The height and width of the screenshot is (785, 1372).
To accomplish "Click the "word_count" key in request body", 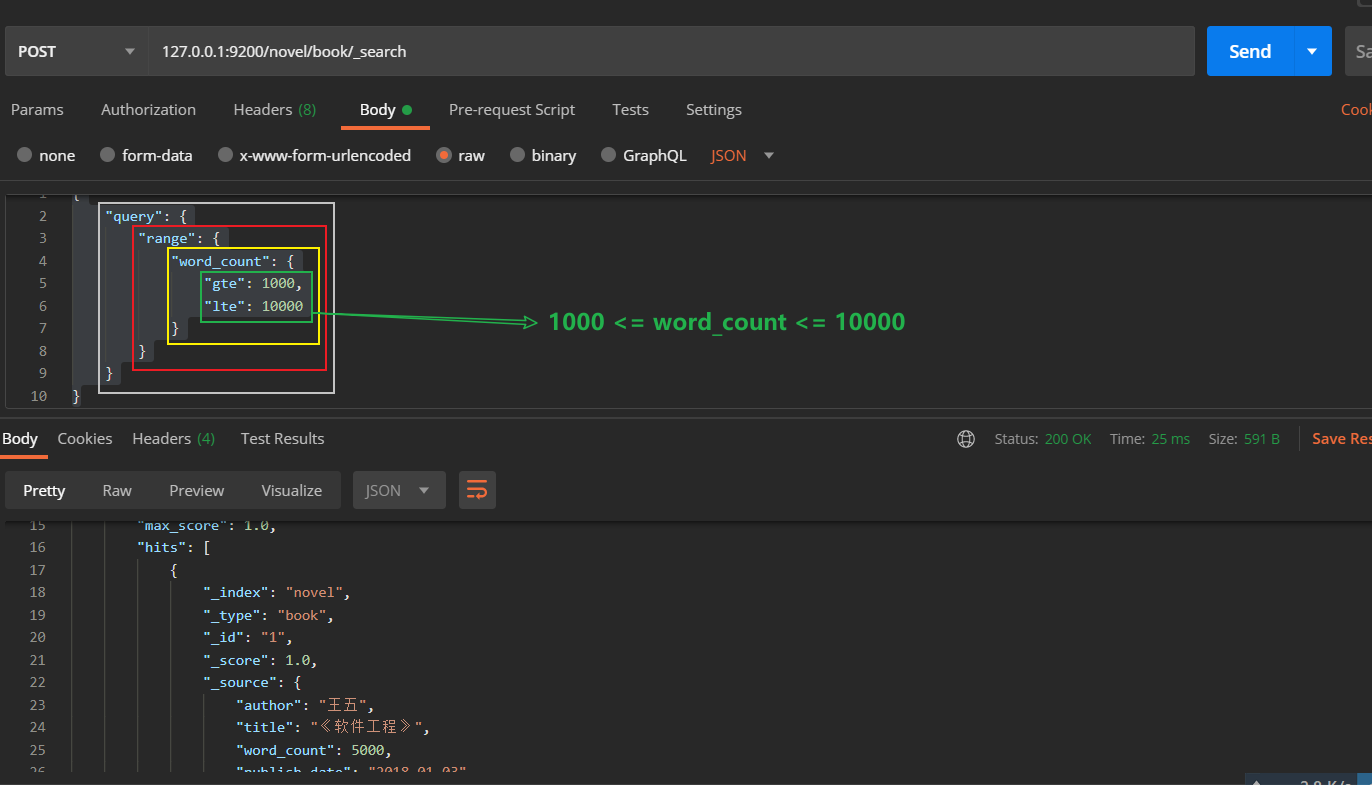I will (x=218, y=261).
